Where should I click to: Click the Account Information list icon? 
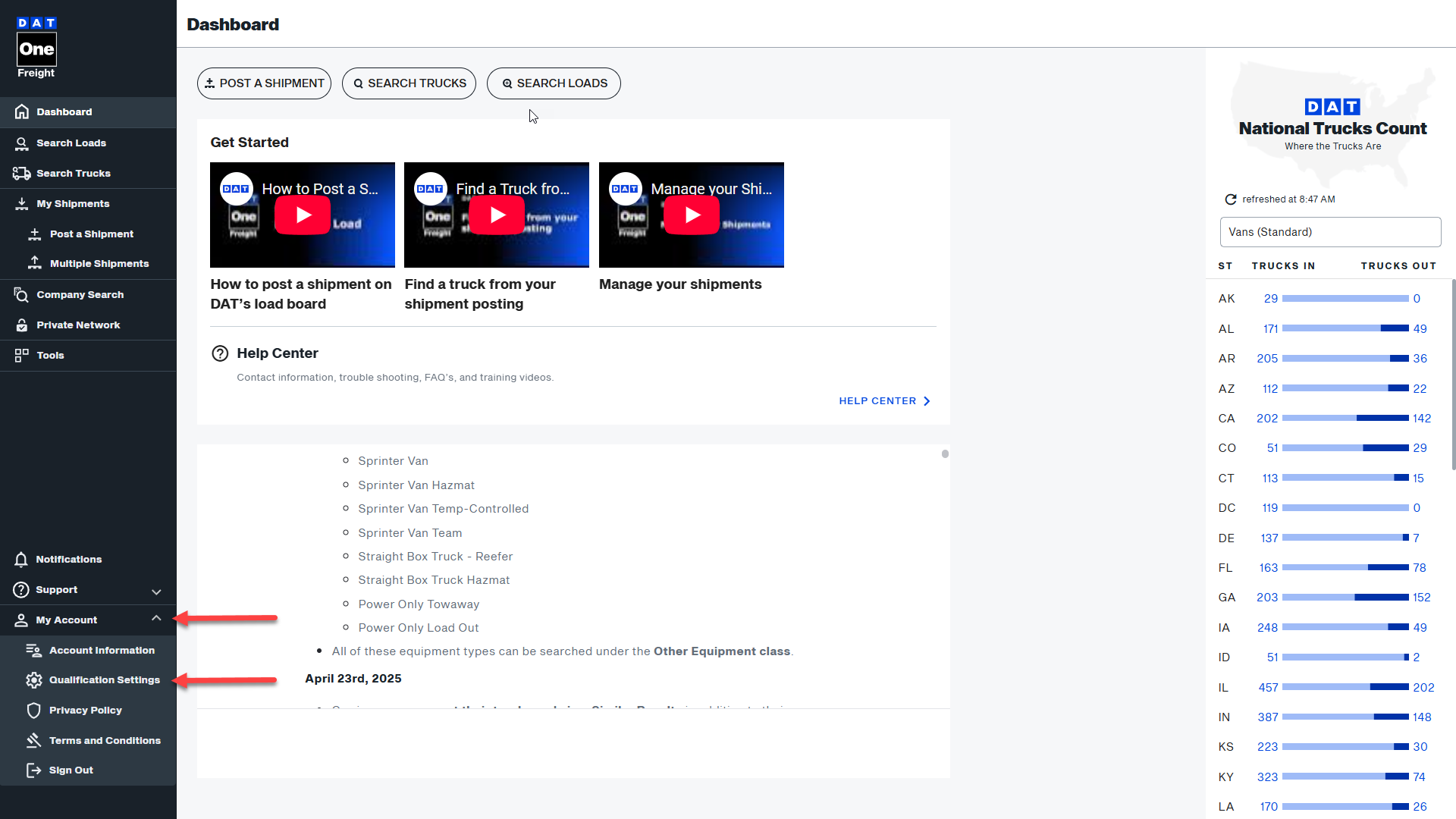point(34,650)
